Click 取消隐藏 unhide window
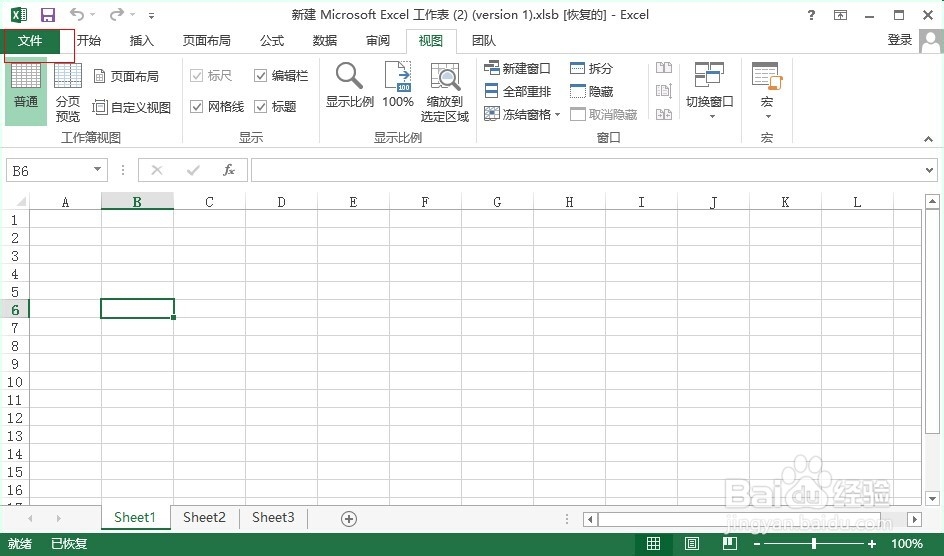 click(603, 114)
